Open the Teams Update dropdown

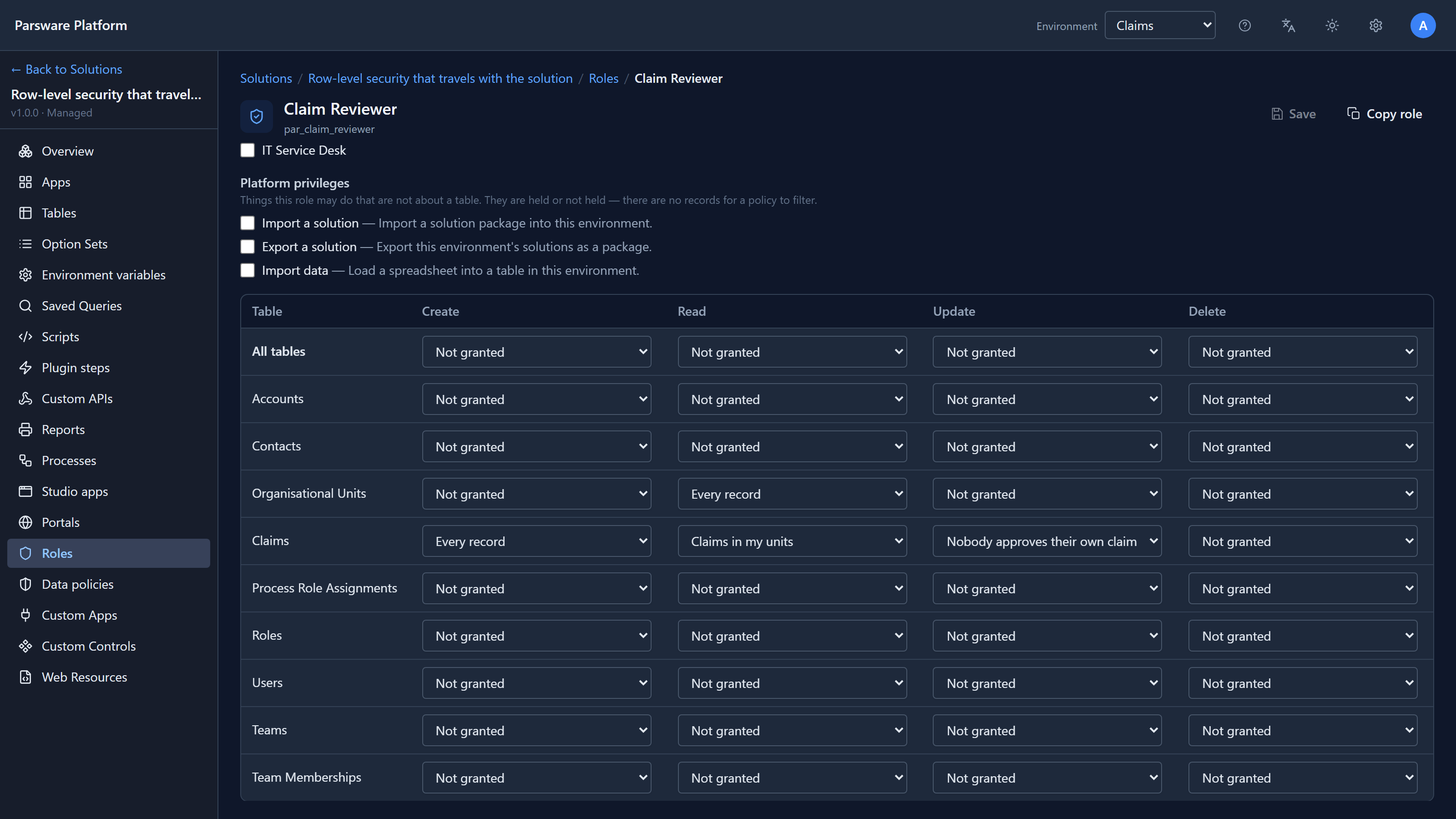click(1047, 731)
